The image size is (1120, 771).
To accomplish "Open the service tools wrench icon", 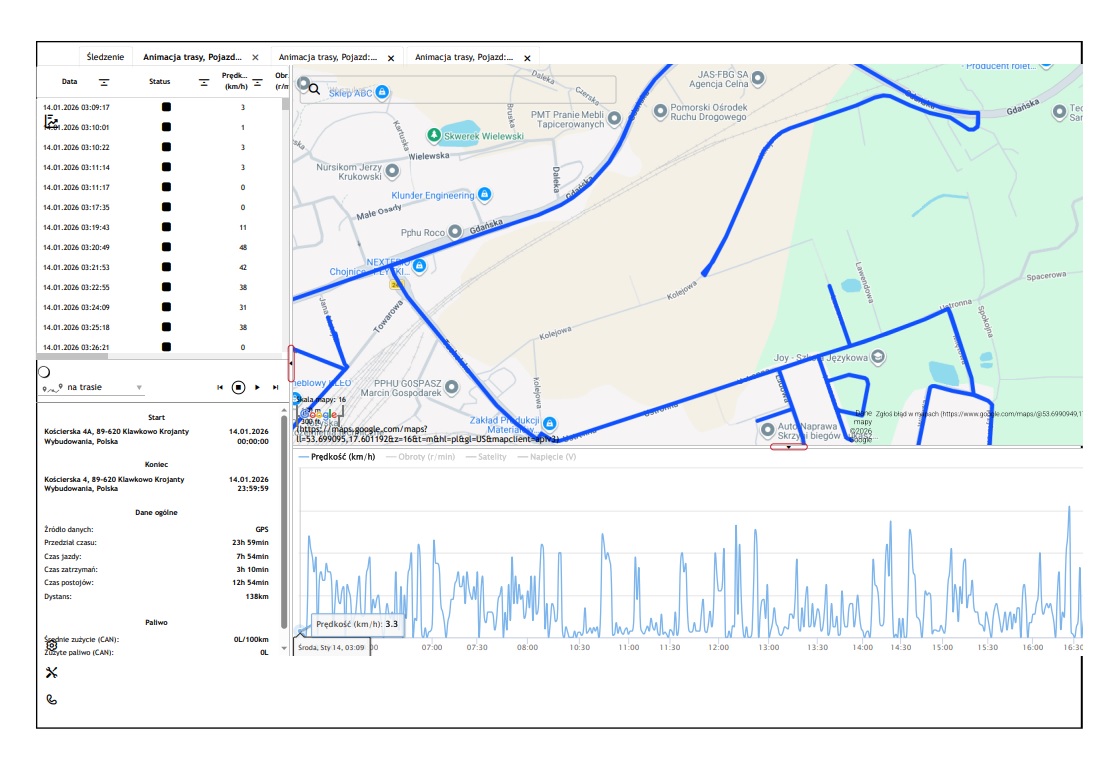I will pos(52,672).
